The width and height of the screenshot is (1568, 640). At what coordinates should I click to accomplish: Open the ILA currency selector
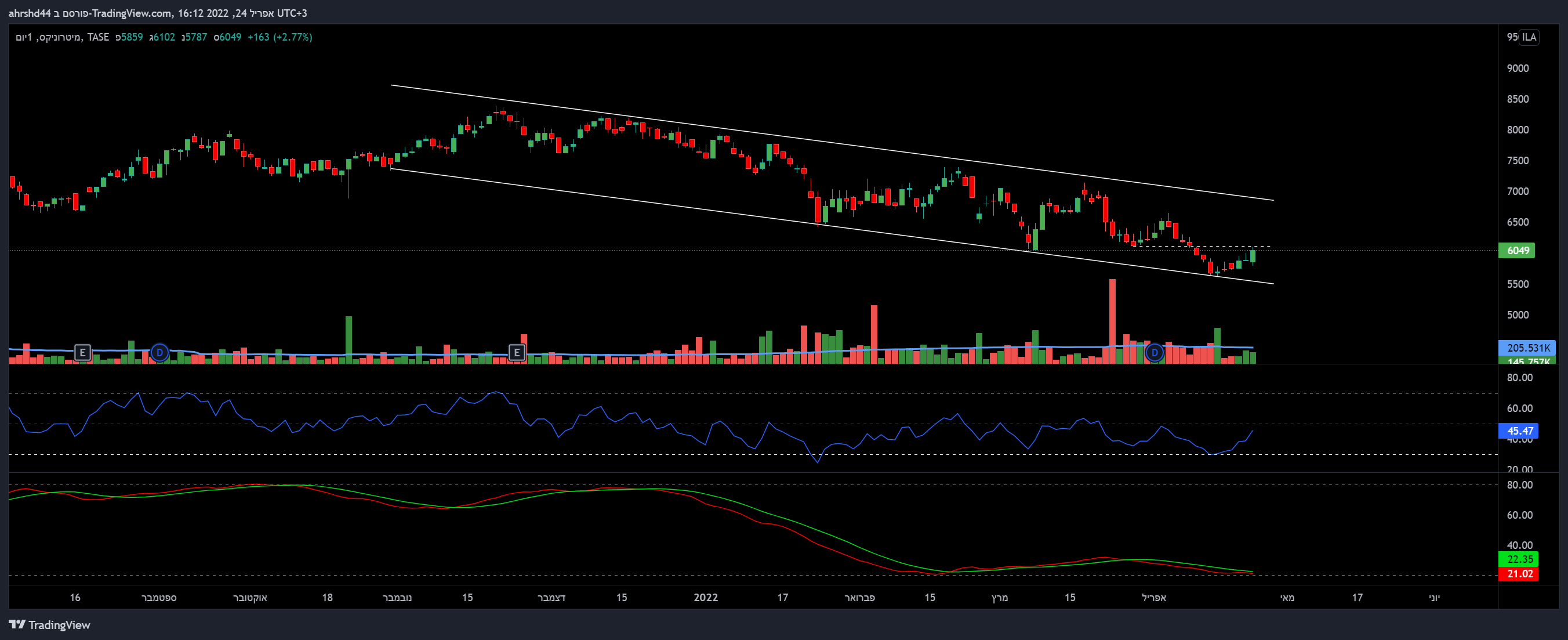[1529, 37]
